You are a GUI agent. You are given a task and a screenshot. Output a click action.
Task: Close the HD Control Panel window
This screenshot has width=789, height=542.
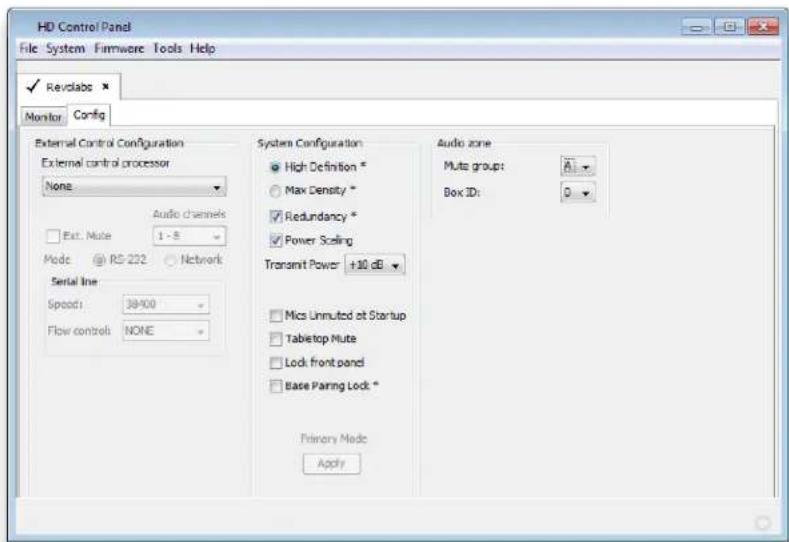pyautogui.click(x=763, y=27)
